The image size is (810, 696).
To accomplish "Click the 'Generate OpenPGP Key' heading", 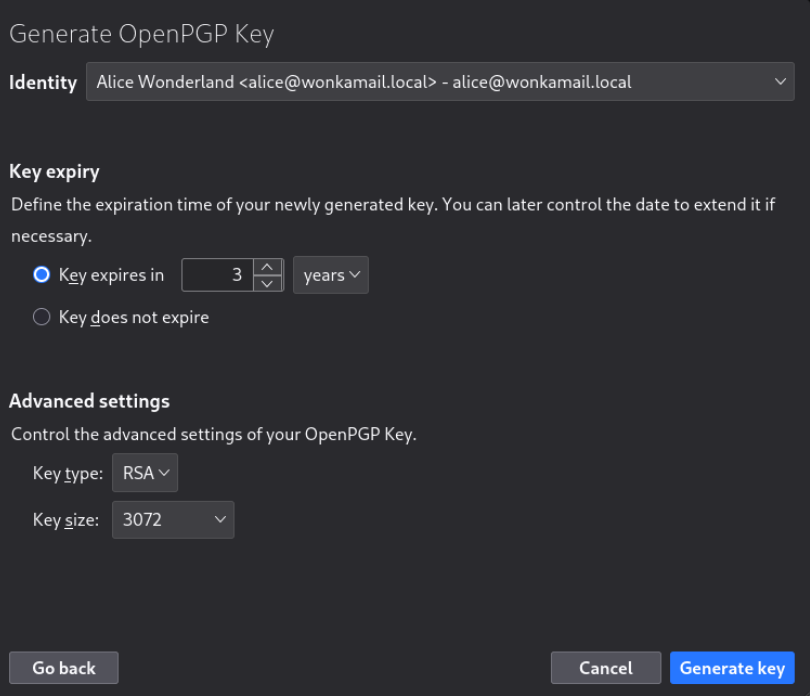I will click(142, 35).
